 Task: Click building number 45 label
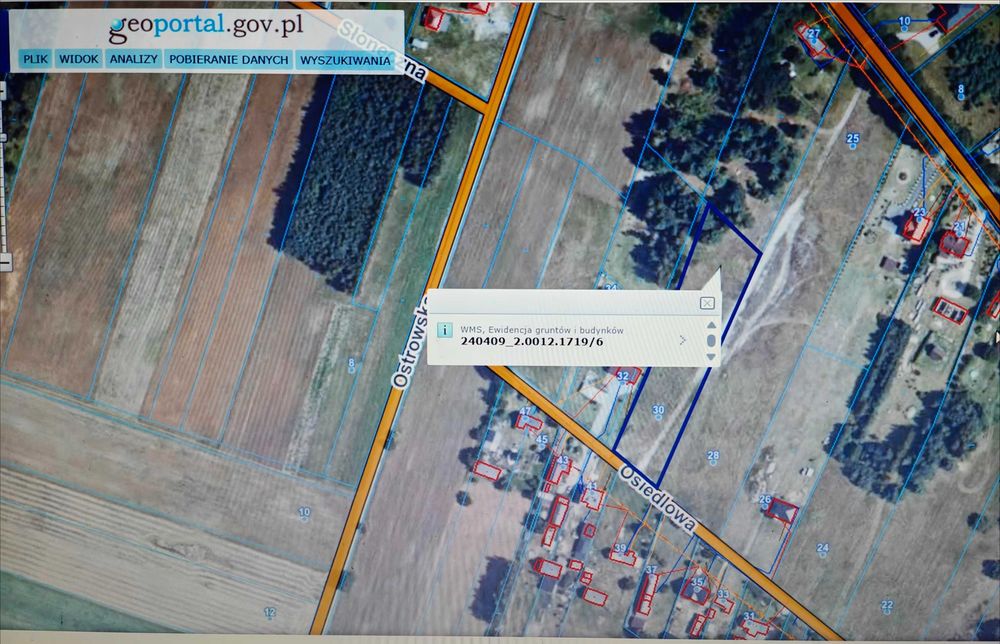[x=541, y=439]
